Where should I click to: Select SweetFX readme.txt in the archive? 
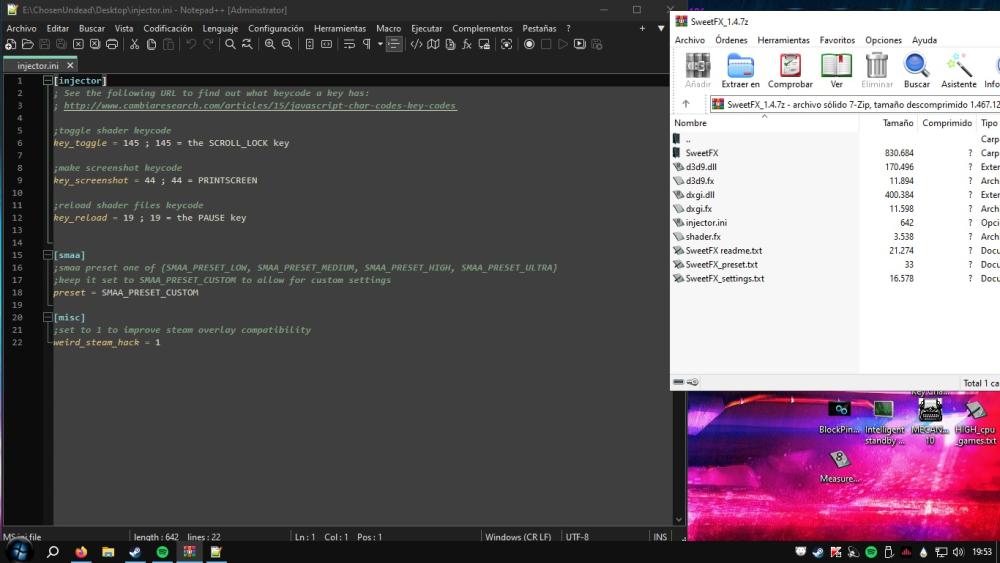723,251
